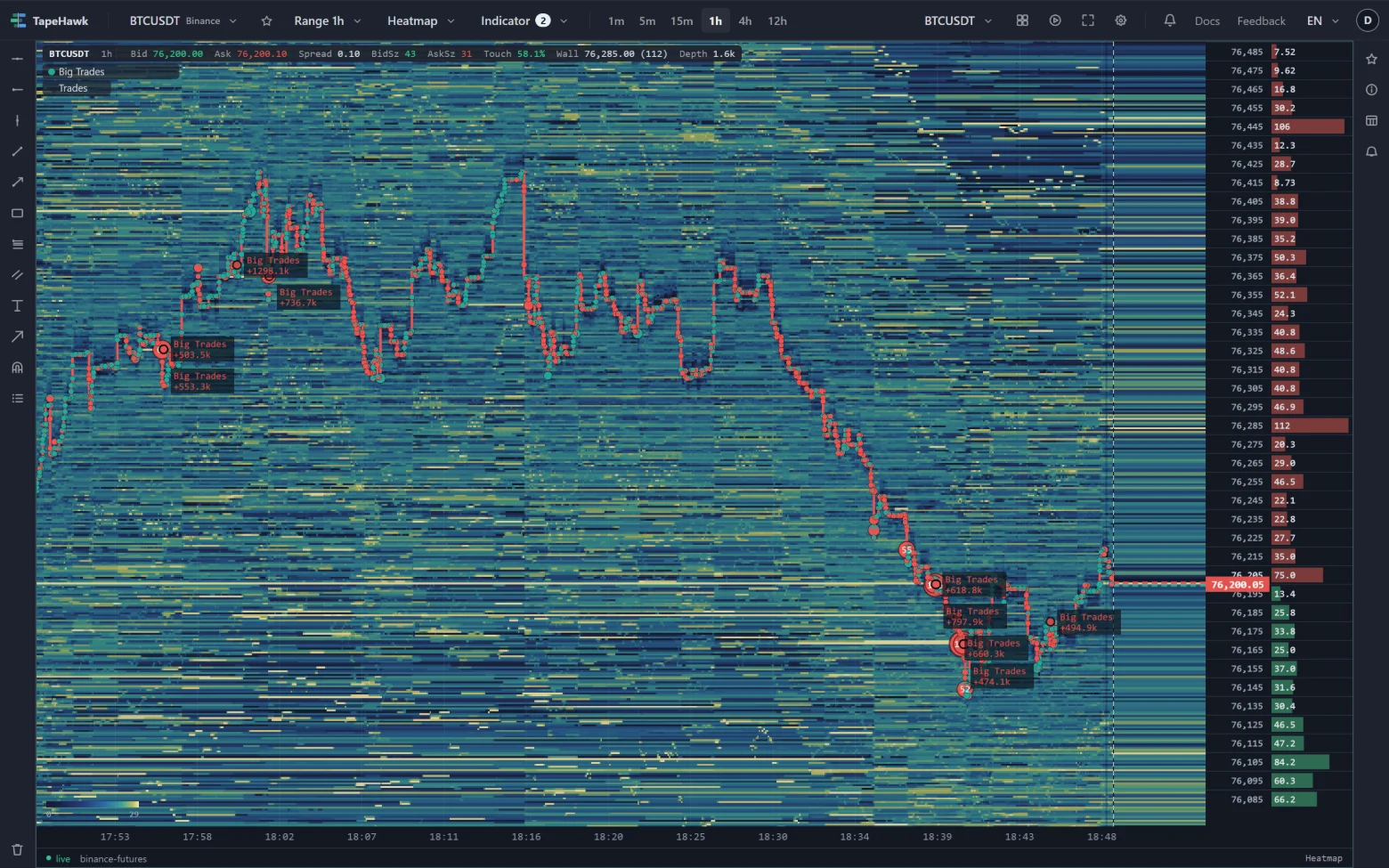
Task: Open the EN language dropdown
Action: (1323, 20)
